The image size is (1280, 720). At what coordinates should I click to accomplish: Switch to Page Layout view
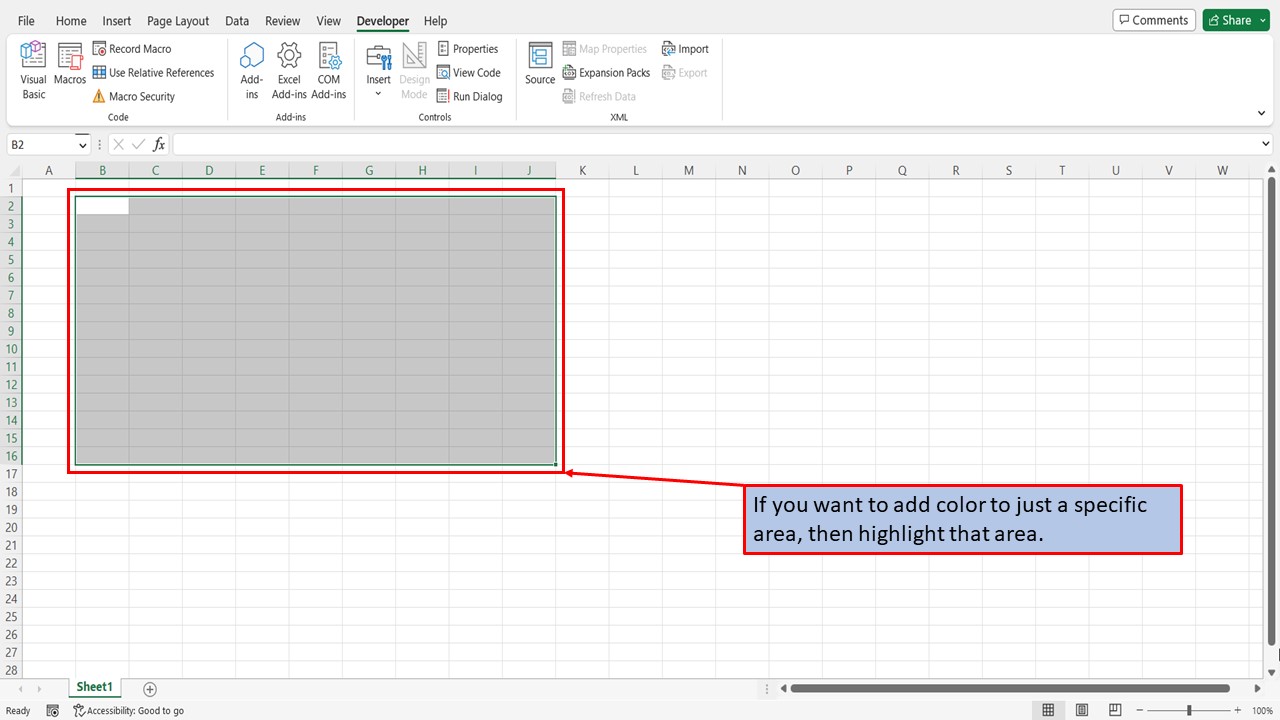click(1082, 710)
